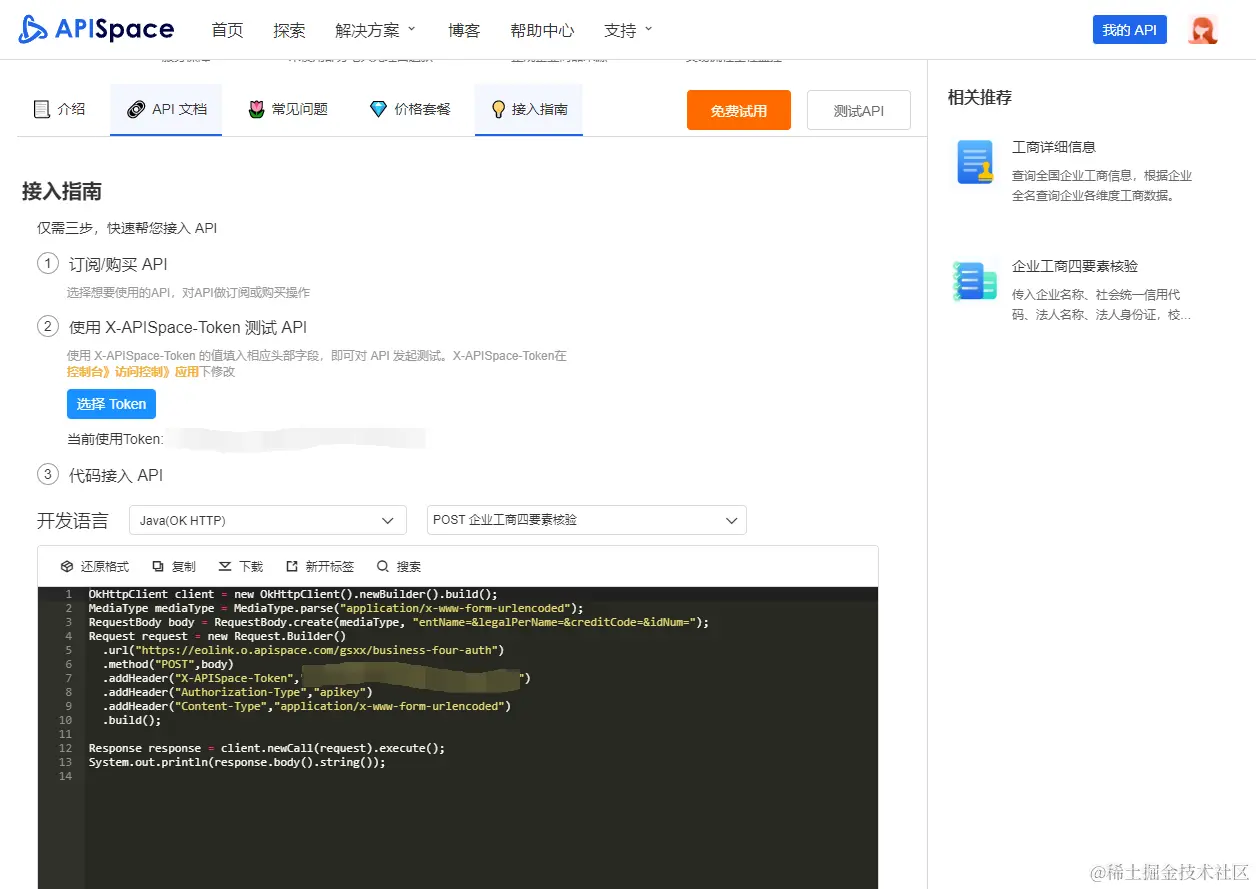Open the 企业工商四要素核验 recommendation icon
1256x889 pixels.
coord(975,282)
